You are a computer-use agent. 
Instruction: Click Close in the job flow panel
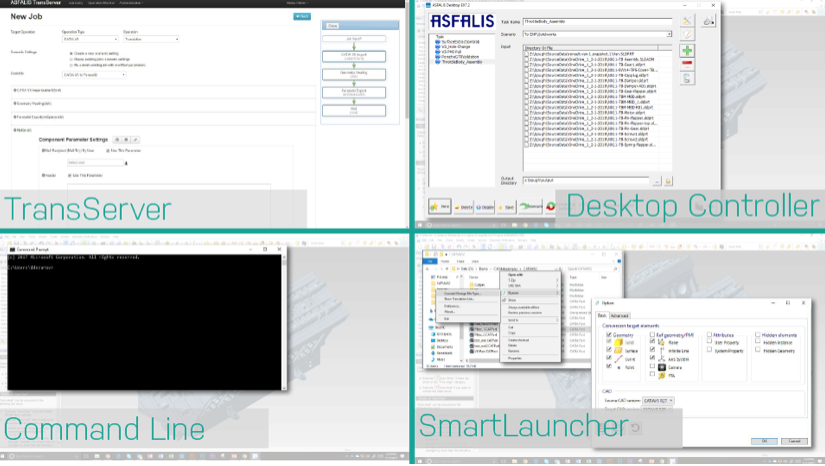pos(332,26)
